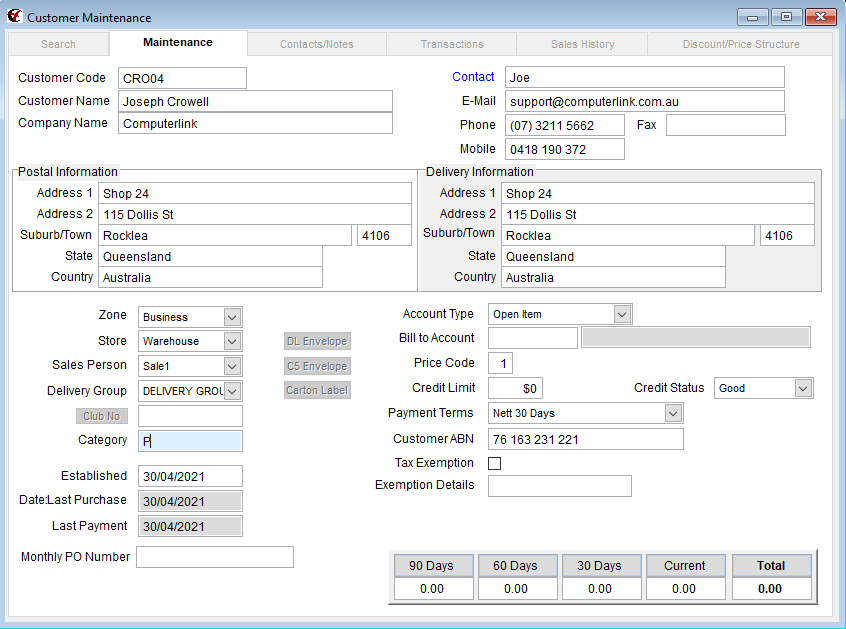
Task: Click the Exemption Details field
Action: (x=560, y=486)
